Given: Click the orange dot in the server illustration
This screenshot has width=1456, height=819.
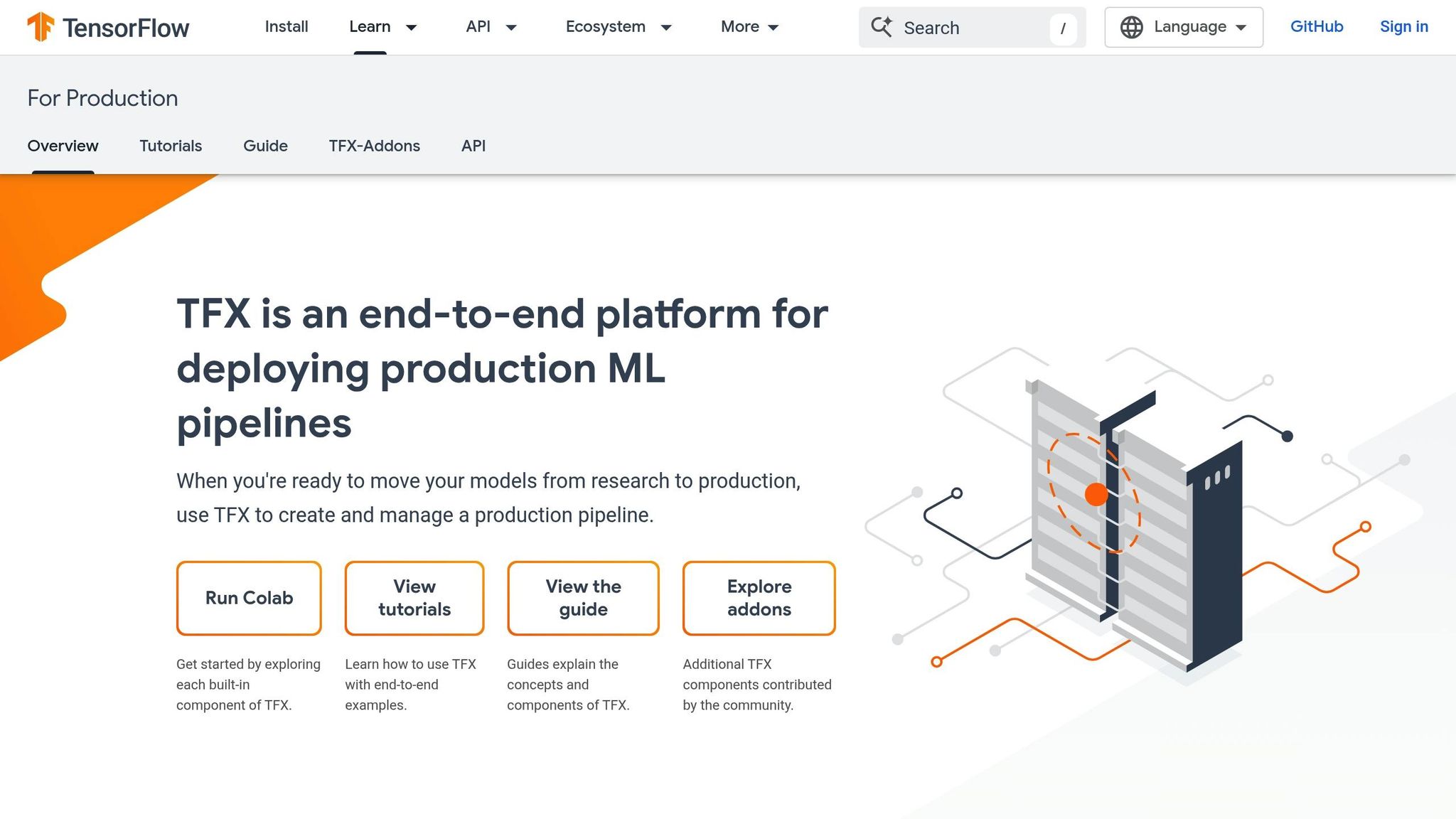Looking at the screenshot, I should coord(1096,496).
